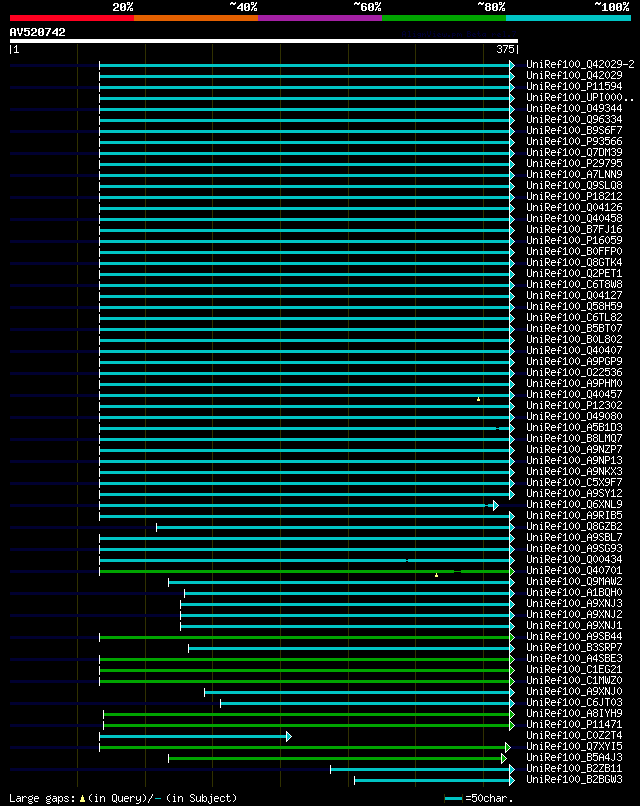Screen dimensions: 640x806
Task: Click the green alignment bar for UniRef100_Q40701
Action: coord(307,571)
